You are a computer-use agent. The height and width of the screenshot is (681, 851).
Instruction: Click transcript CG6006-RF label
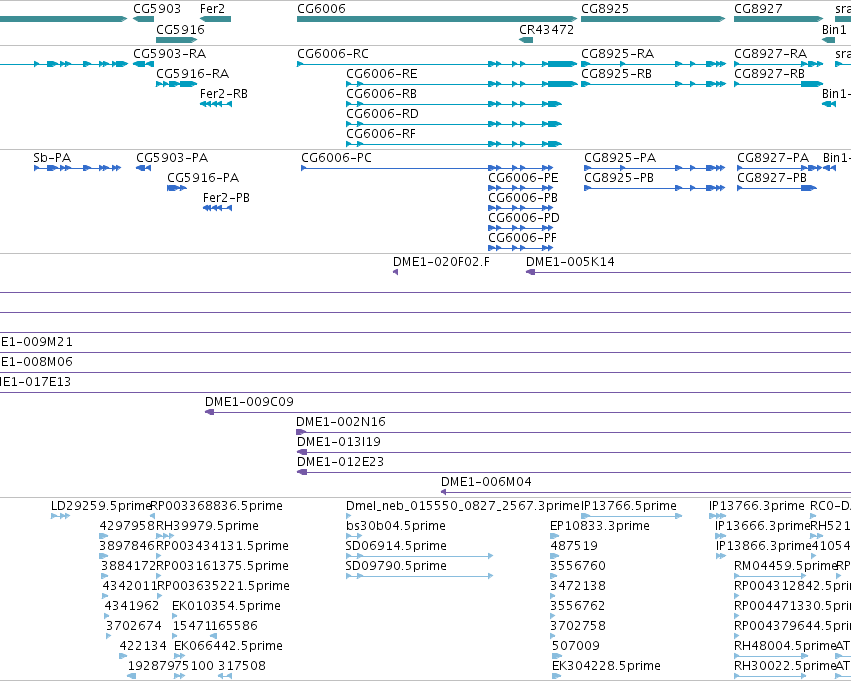[381, 134]
